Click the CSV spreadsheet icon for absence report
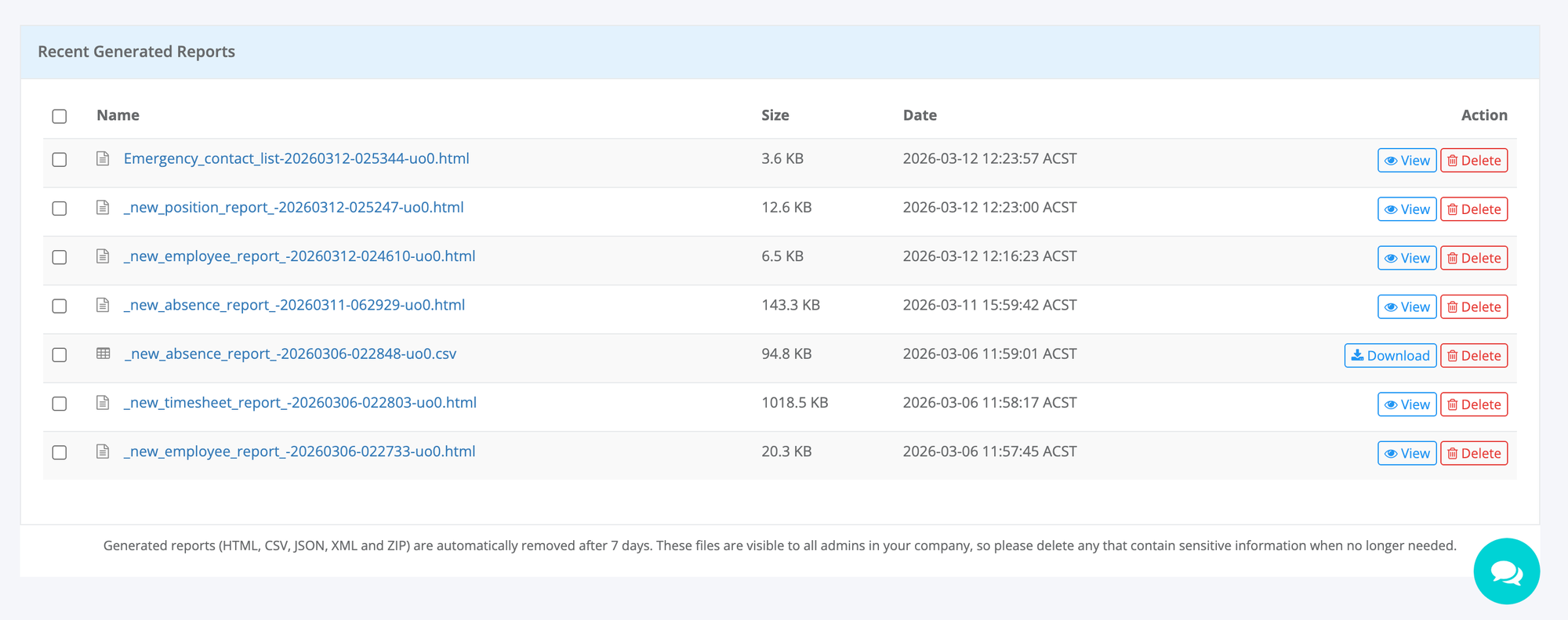 tap(103, 354)
